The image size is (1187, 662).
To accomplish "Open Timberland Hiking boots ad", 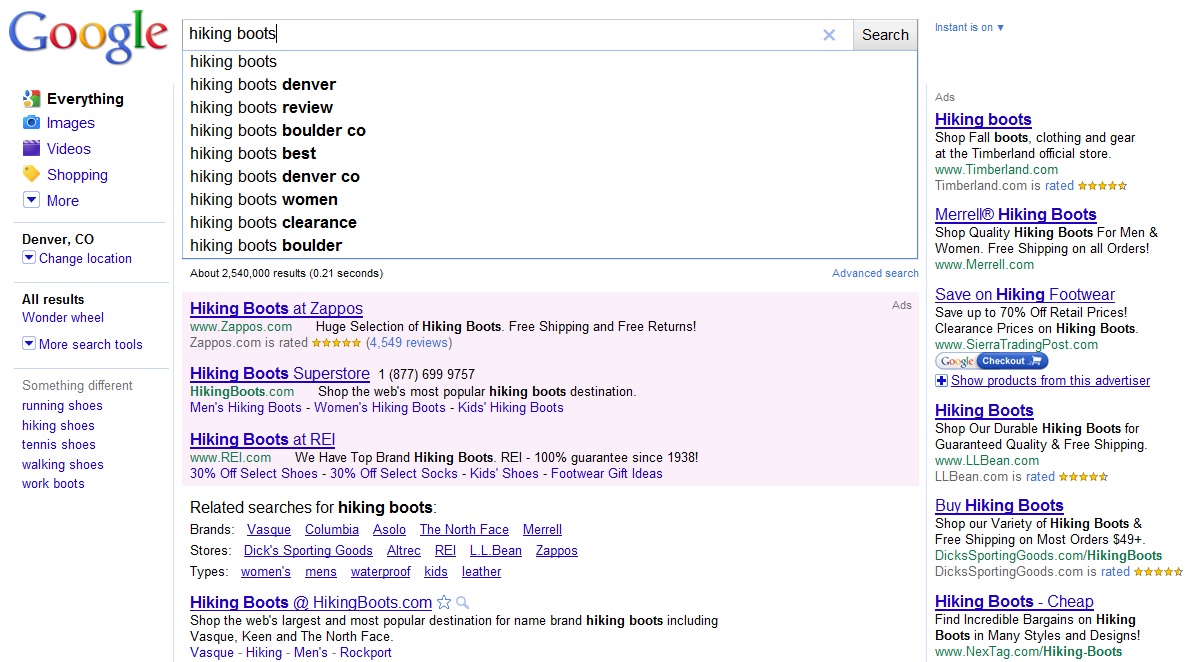I will click(x=983, y=119).
